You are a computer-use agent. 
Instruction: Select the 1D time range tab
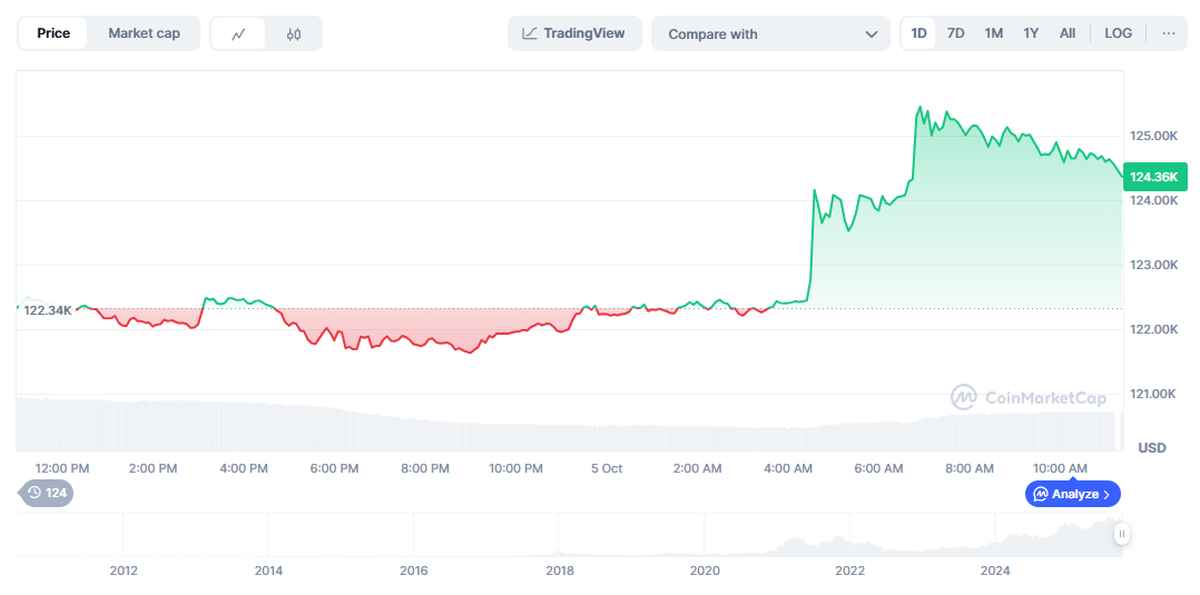(x=919, y=33)
